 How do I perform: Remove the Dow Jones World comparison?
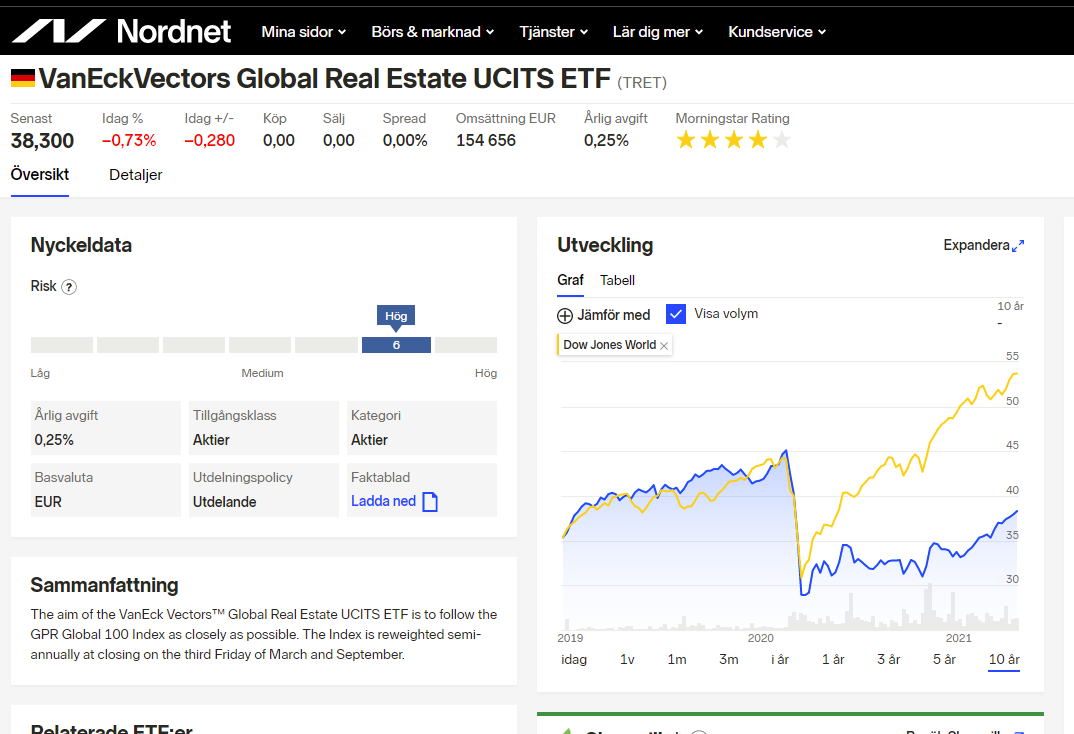(x=664, y=346)
